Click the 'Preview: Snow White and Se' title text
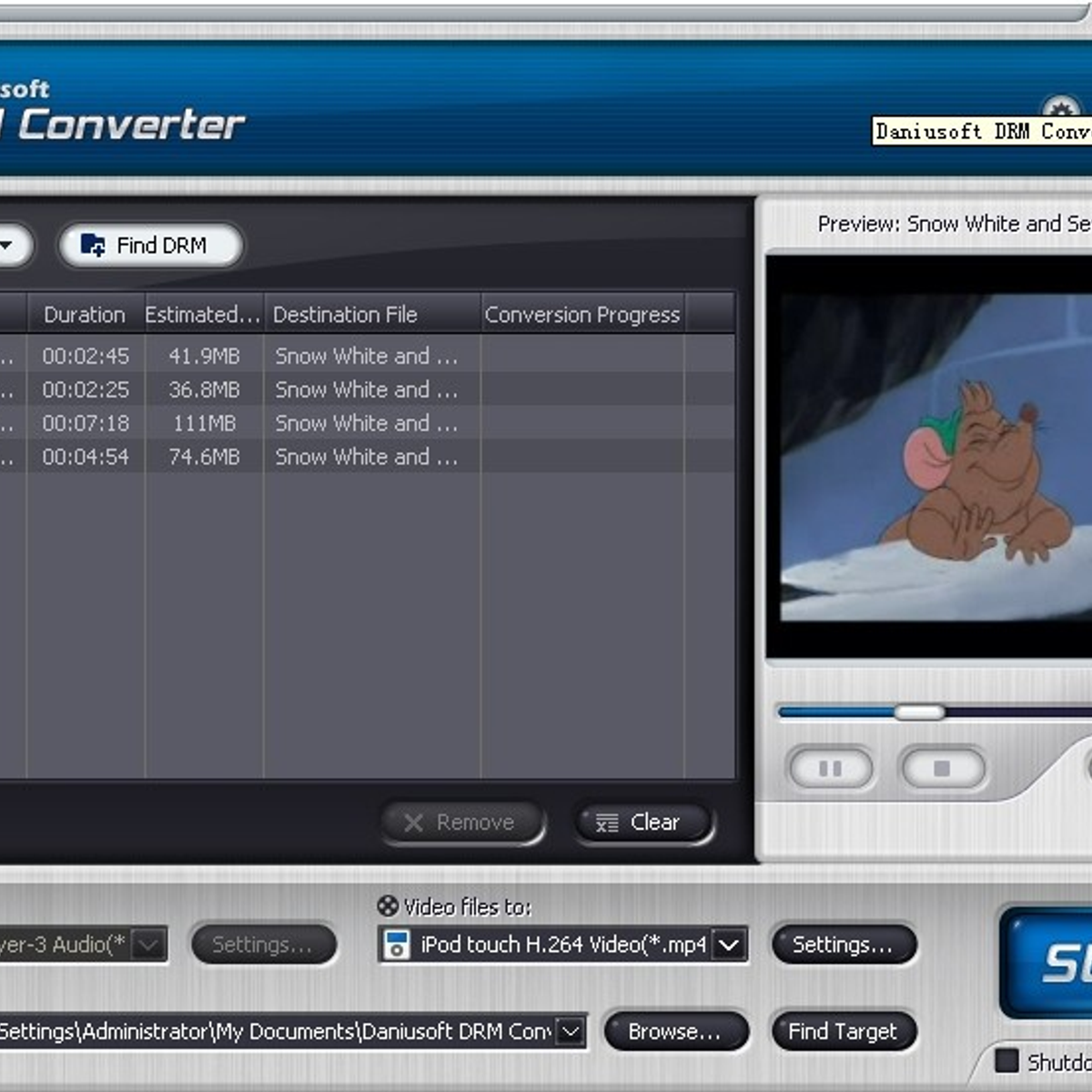 pyautogui.click(x=954, y=224)
